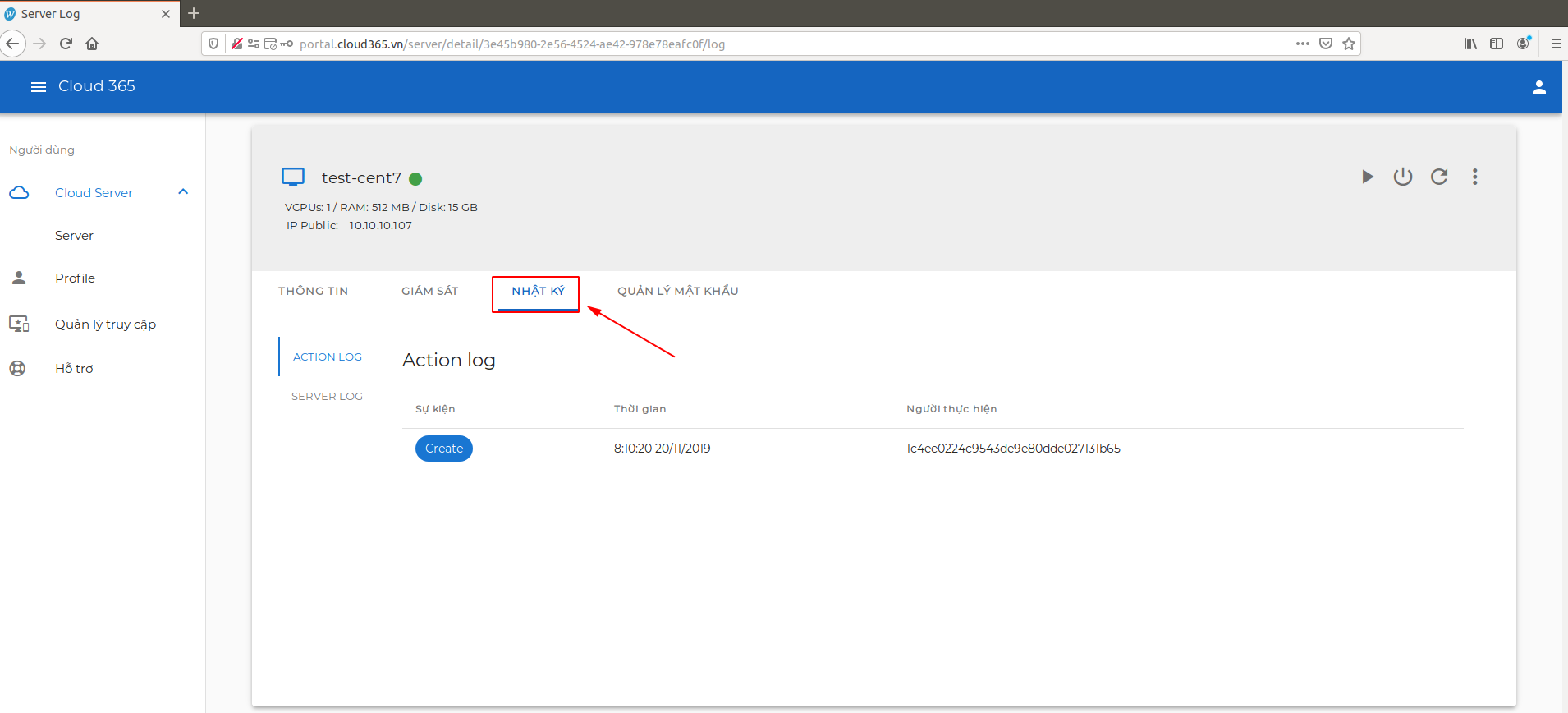
Task: Reload the browser page
Action: (x=66, y=44)
